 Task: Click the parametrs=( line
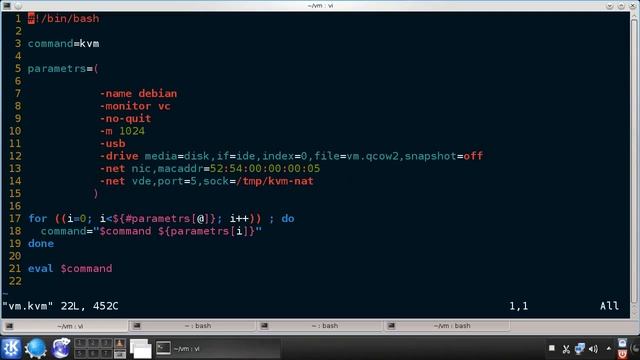click(63, 69)
